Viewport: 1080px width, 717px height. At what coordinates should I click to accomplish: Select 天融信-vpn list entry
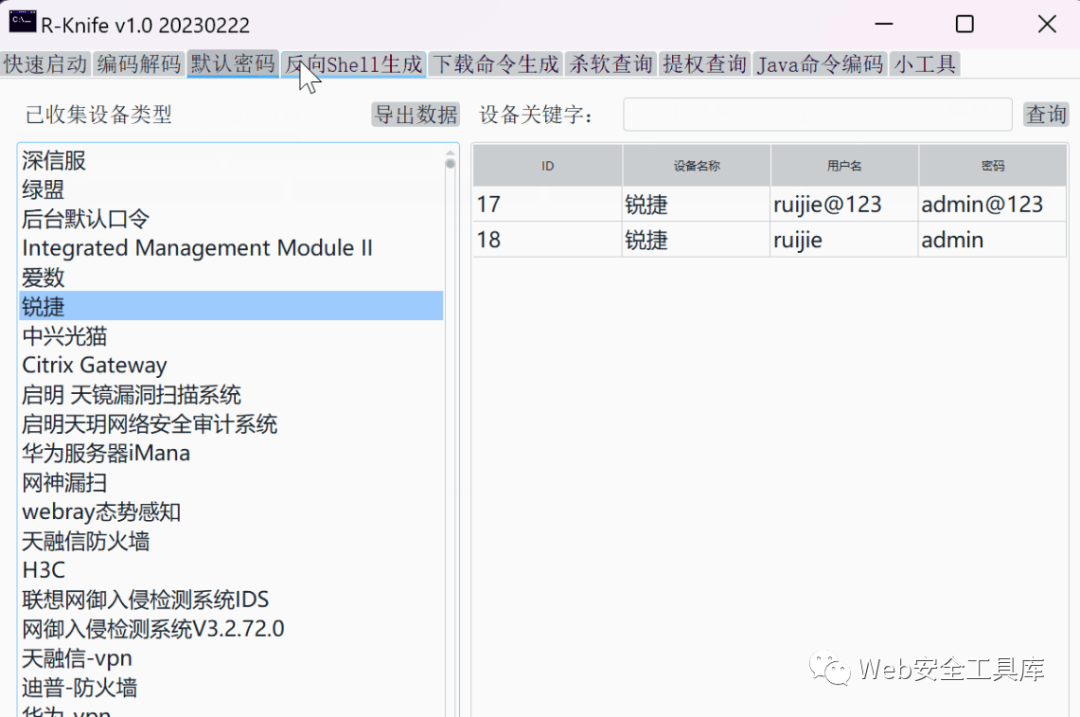coord(231,658)
